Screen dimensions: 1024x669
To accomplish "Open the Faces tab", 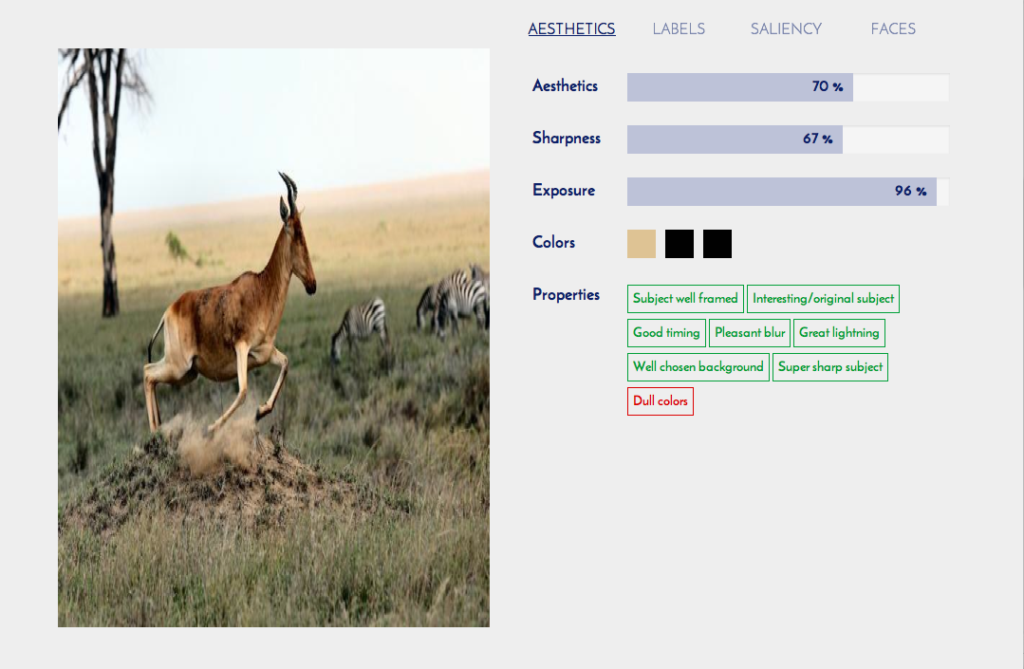I will tap(893, 29).
